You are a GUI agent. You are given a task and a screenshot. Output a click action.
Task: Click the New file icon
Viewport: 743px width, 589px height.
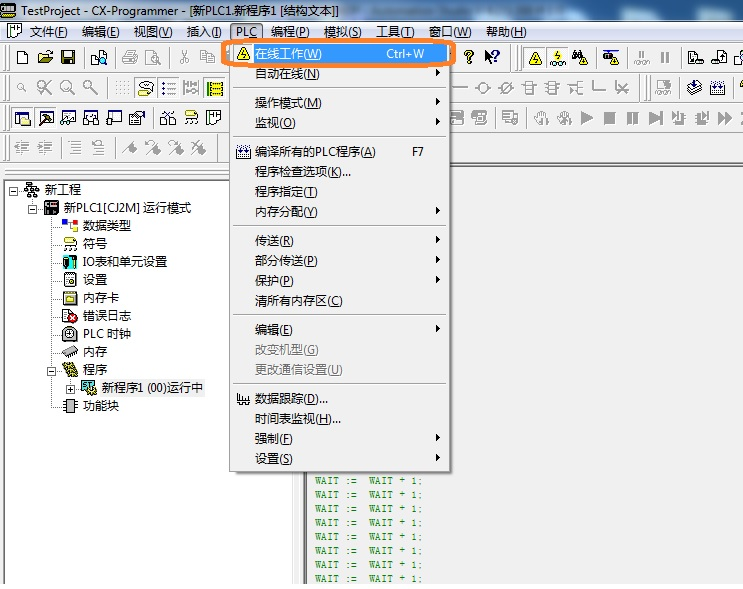[x=22, y=58]
